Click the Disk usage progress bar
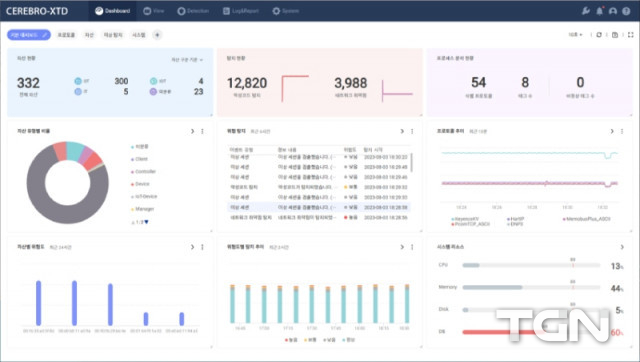Image resolution: width=640 pixels, height=362 pixels. (x=531, y=310)
